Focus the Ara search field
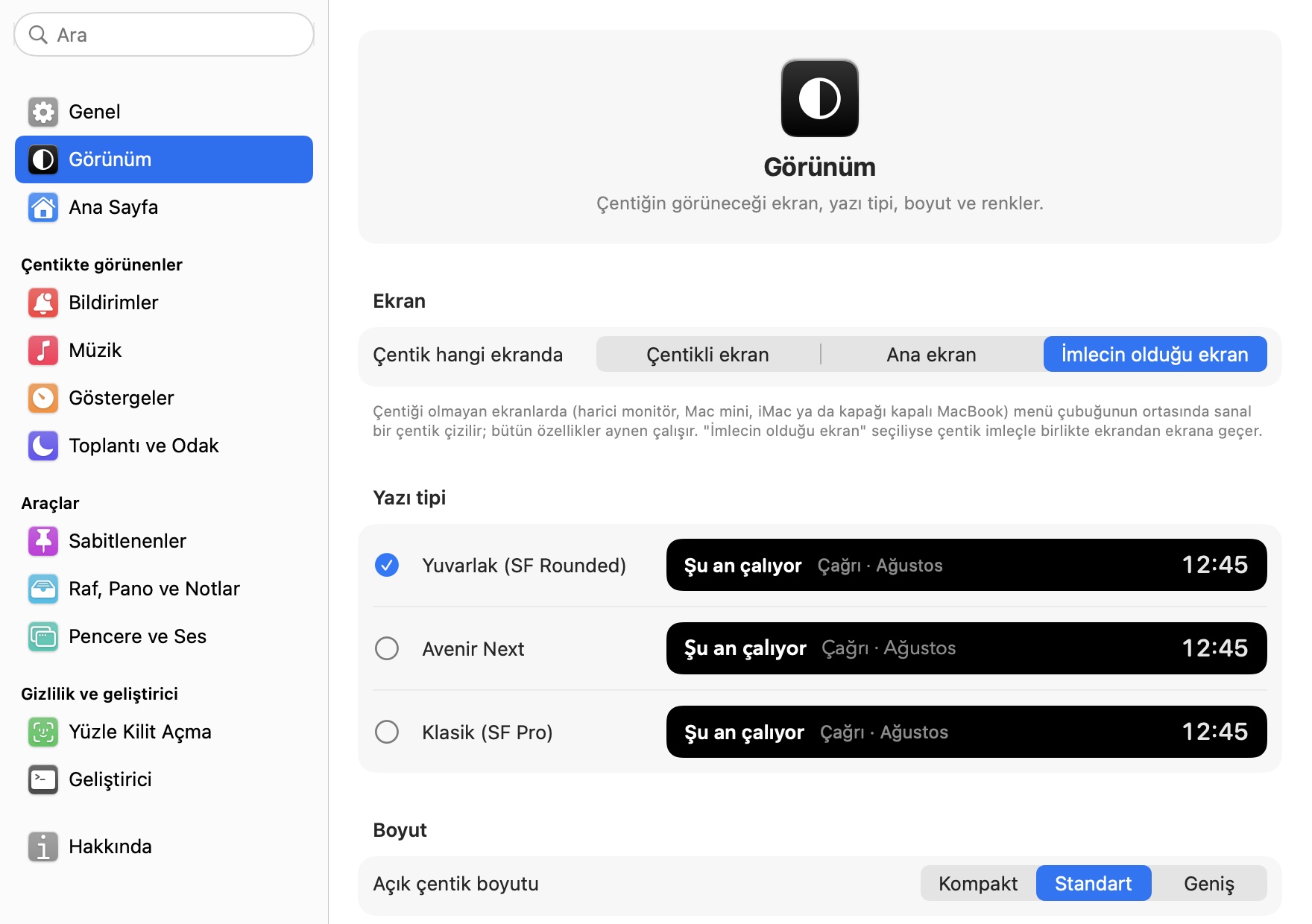 pyautogui.click(x=164, y=34)
